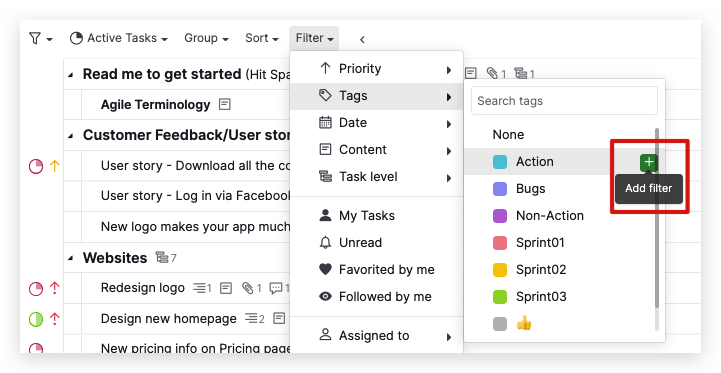This screenshot has width=721, height=373.
Task: Select the None tag option
Action: pyautogui.click(x=508, y=135)
